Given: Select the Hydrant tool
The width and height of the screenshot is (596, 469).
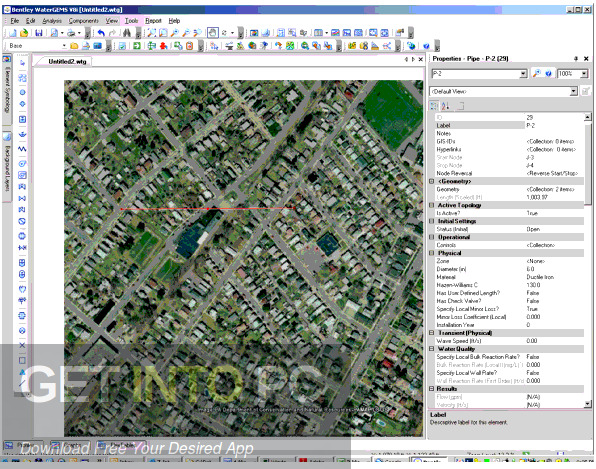Looking at the screenshot, I should tap(22, 104).
